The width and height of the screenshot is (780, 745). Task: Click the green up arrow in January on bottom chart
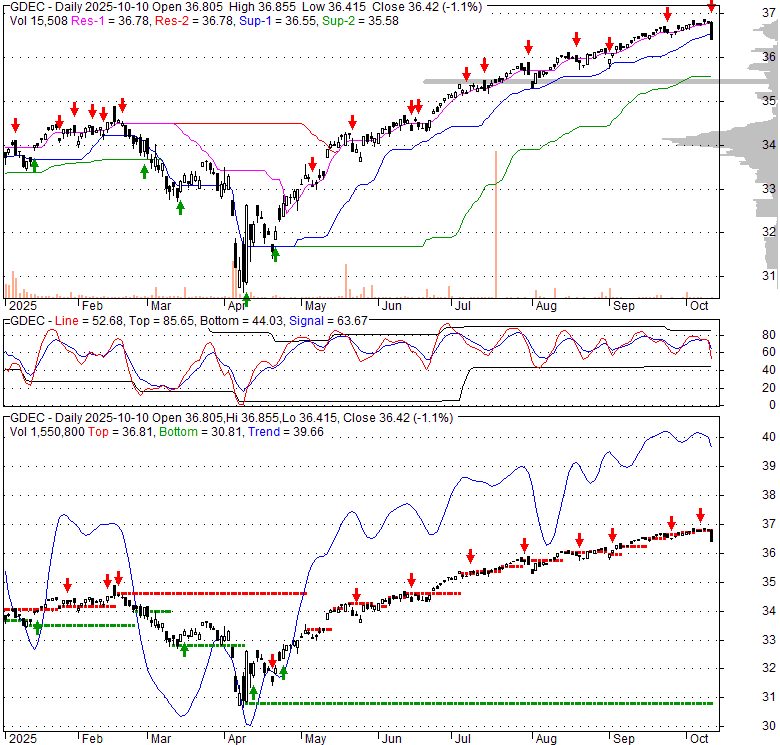point(38,627)
